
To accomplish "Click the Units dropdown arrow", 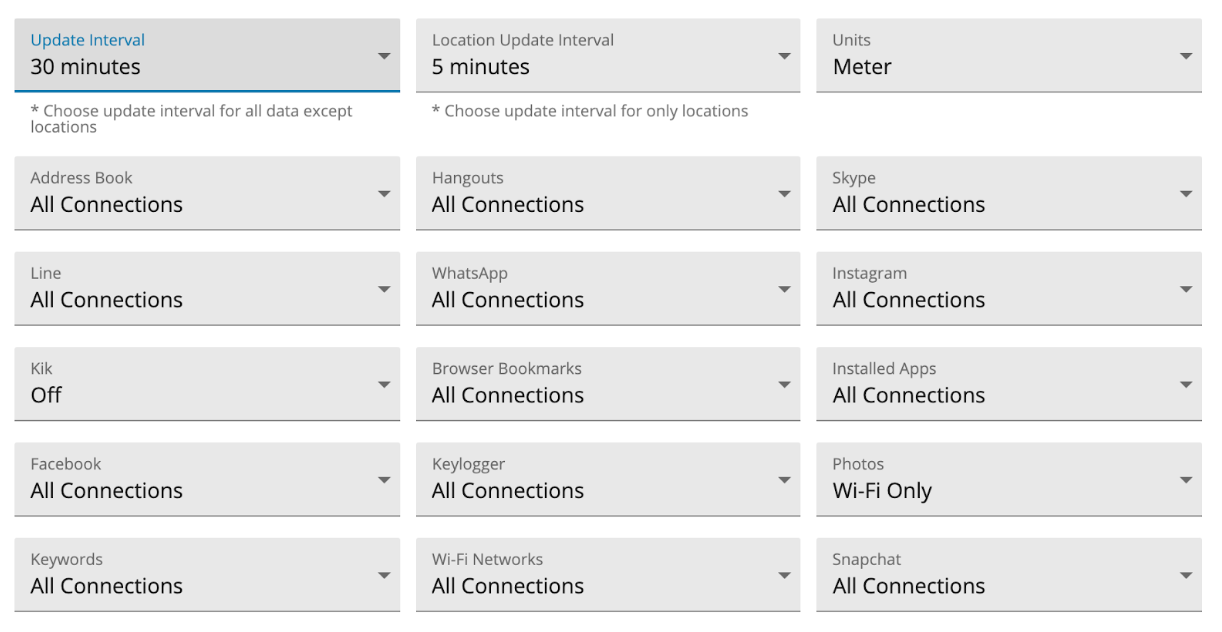I will pyautogui.click(x=1186, y=56).
